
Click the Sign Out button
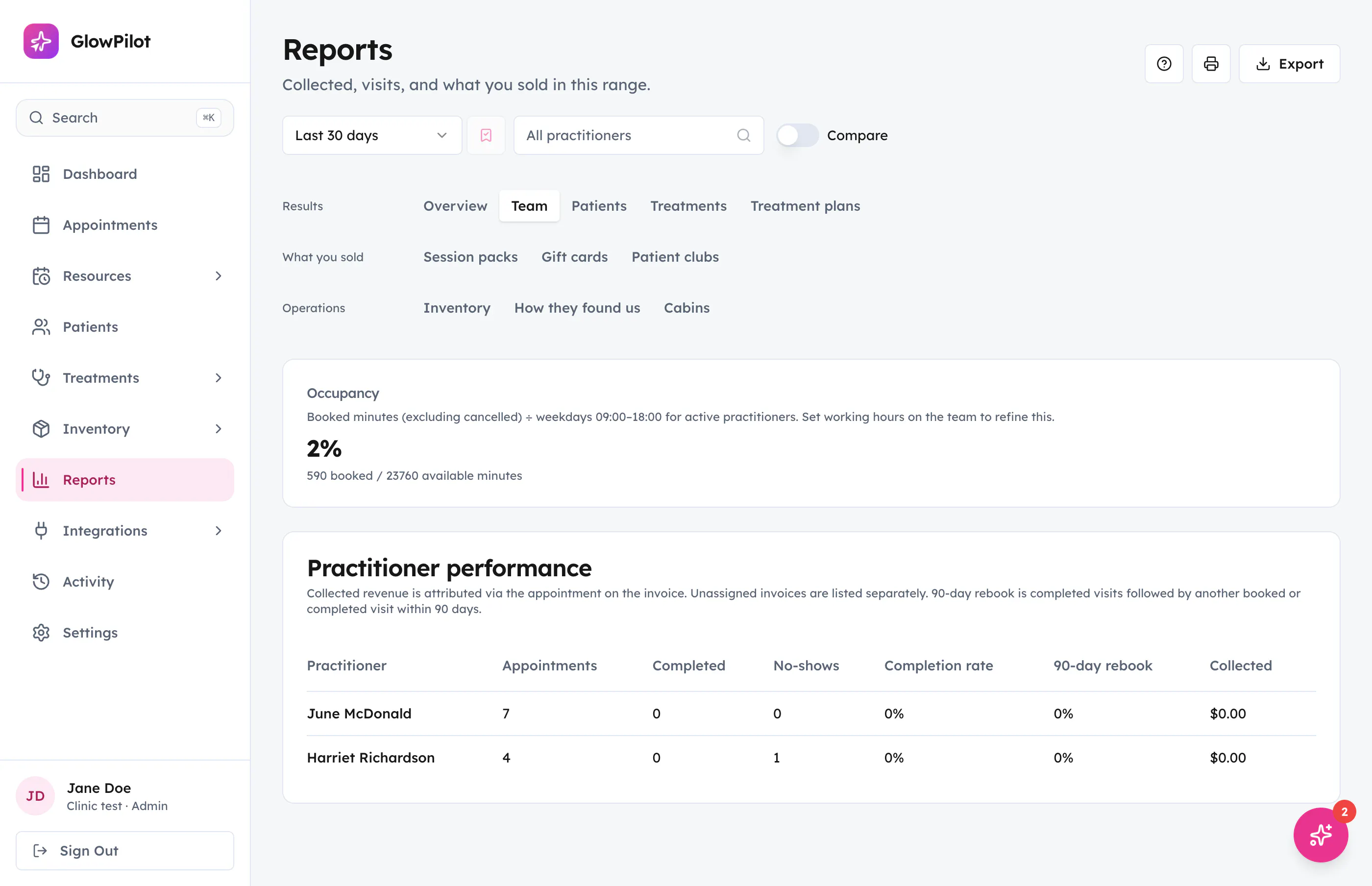pyautogui.click(x=125, y=850)
